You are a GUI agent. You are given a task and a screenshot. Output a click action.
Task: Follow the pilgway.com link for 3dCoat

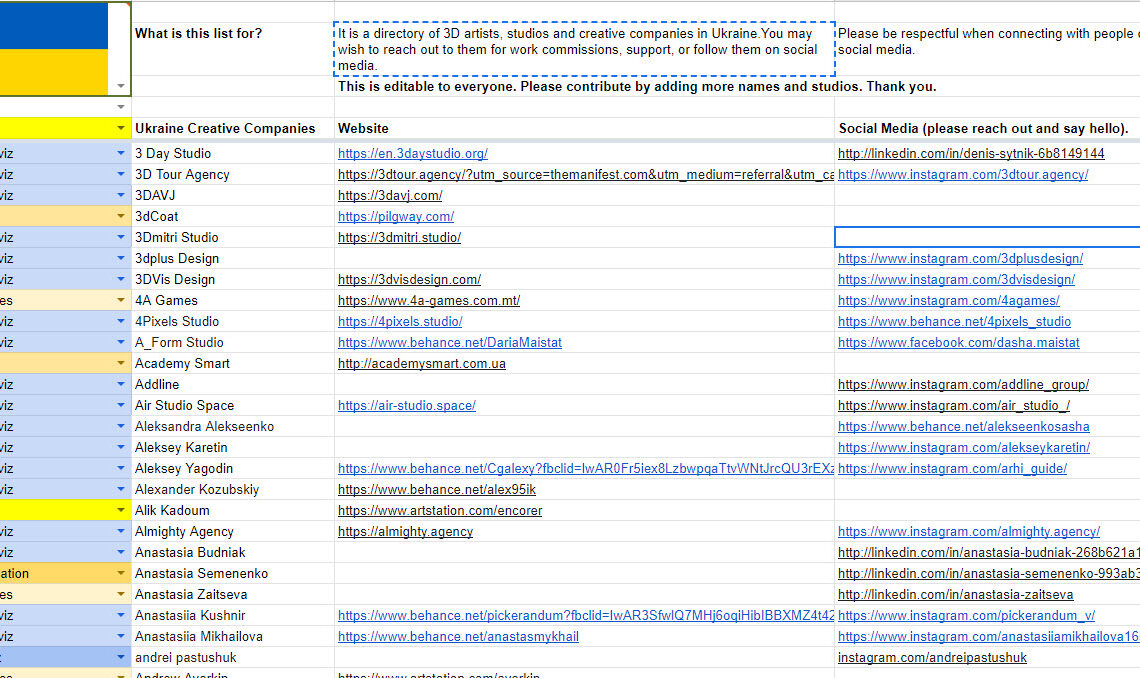tap(395, 216)
